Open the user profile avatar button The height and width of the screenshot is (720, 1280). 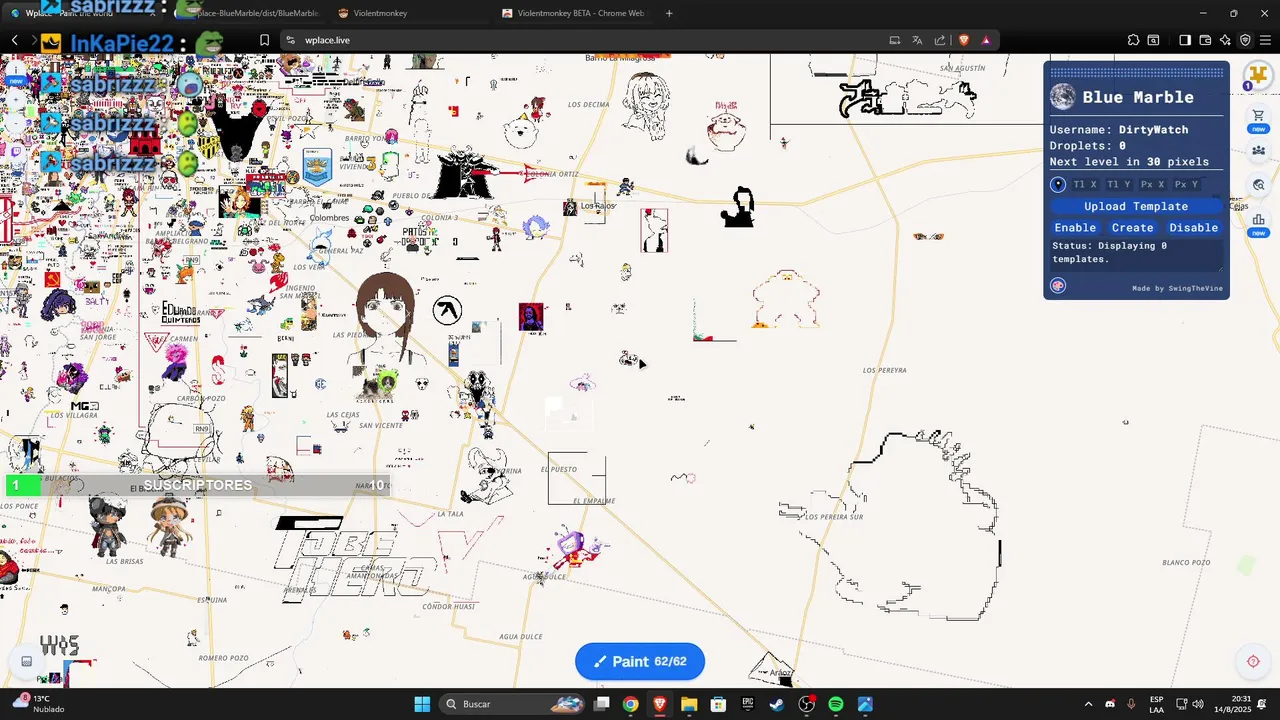click(1258, 75)
